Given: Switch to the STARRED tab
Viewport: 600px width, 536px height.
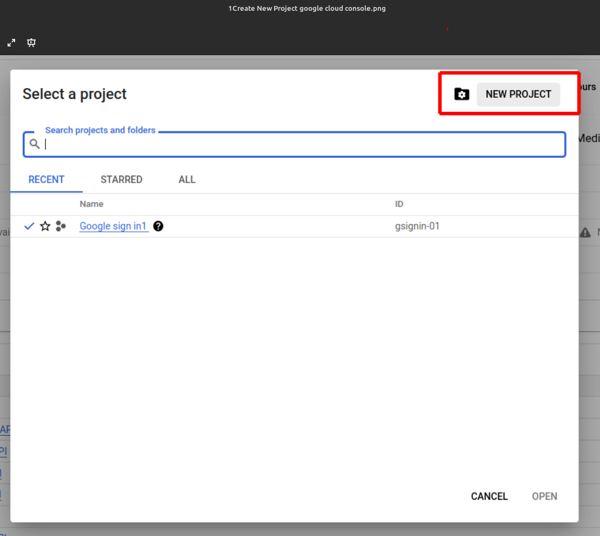Looking at the screenshot, I should click(x=121, y=179).
